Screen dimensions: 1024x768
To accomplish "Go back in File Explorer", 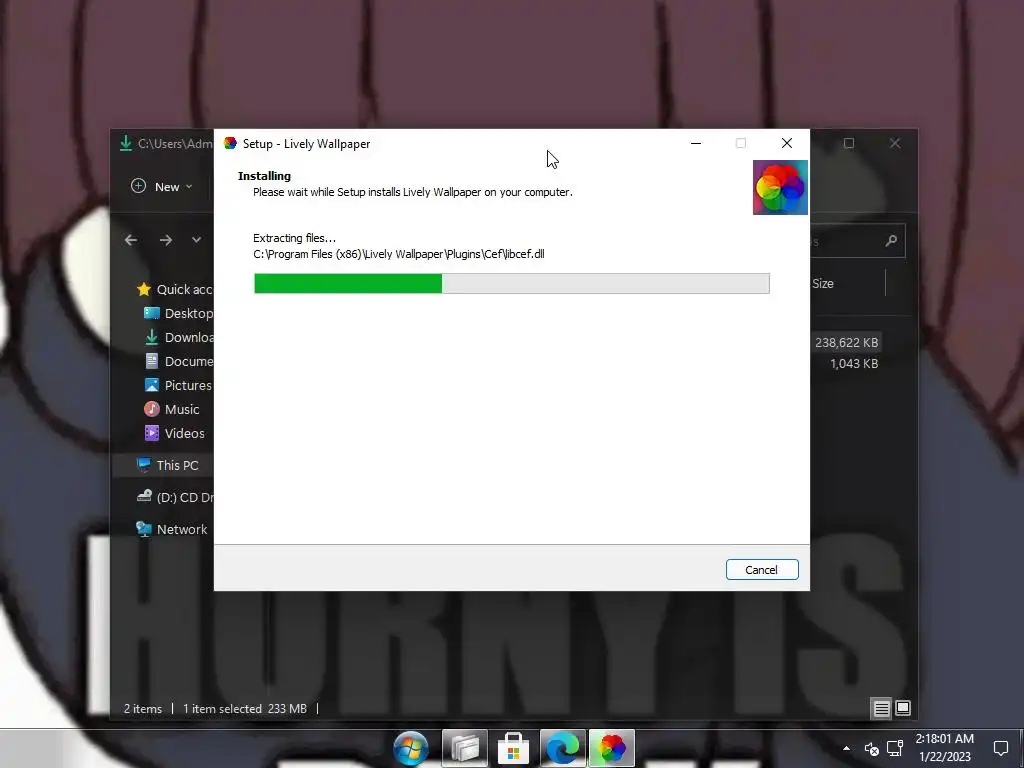I will [131, 240].
